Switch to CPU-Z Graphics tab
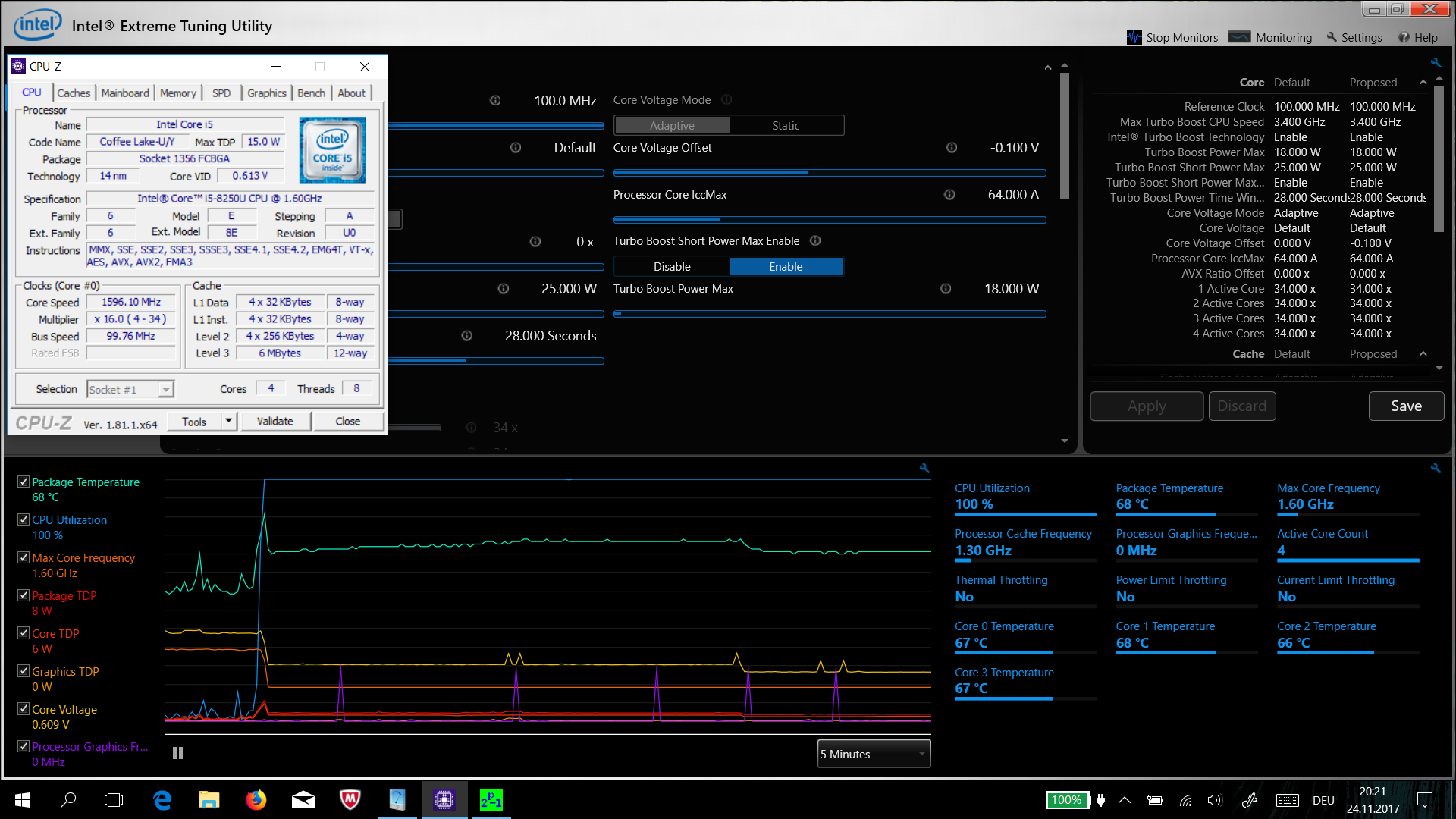Screen dimensions: 1456x819 point(267,93)
